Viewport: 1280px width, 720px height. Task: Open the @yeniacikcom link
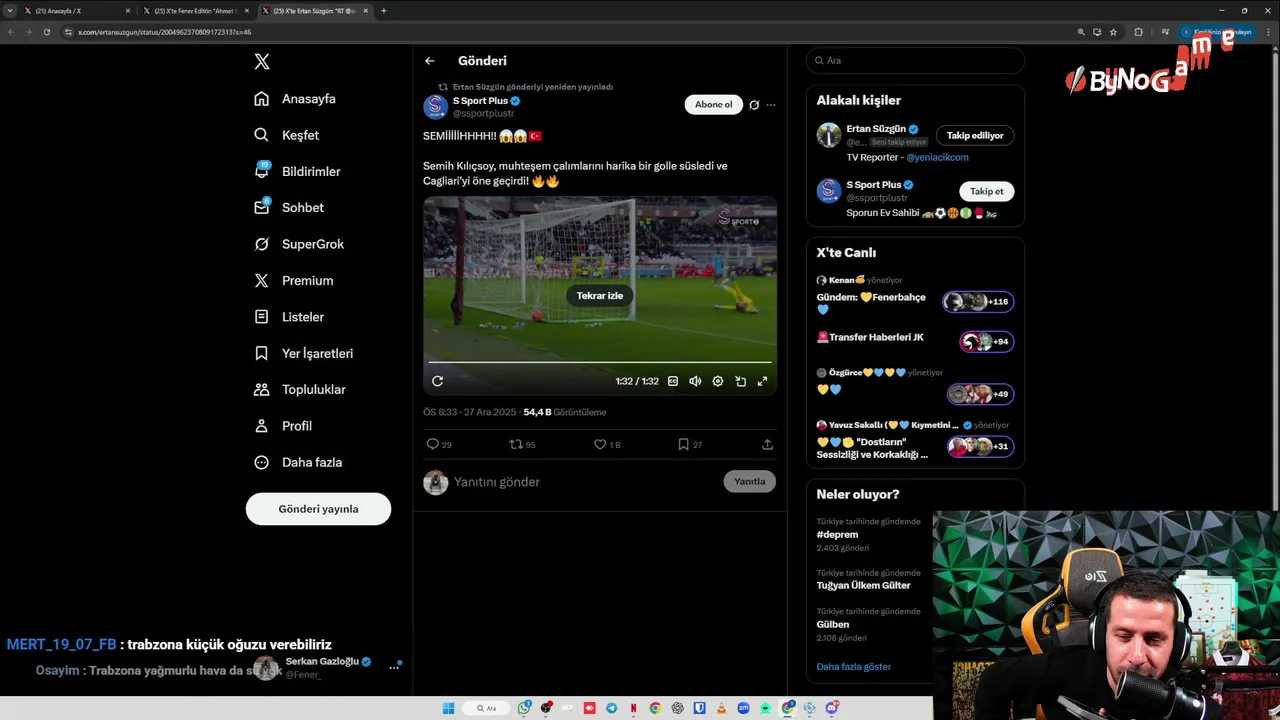coord(937,157)
